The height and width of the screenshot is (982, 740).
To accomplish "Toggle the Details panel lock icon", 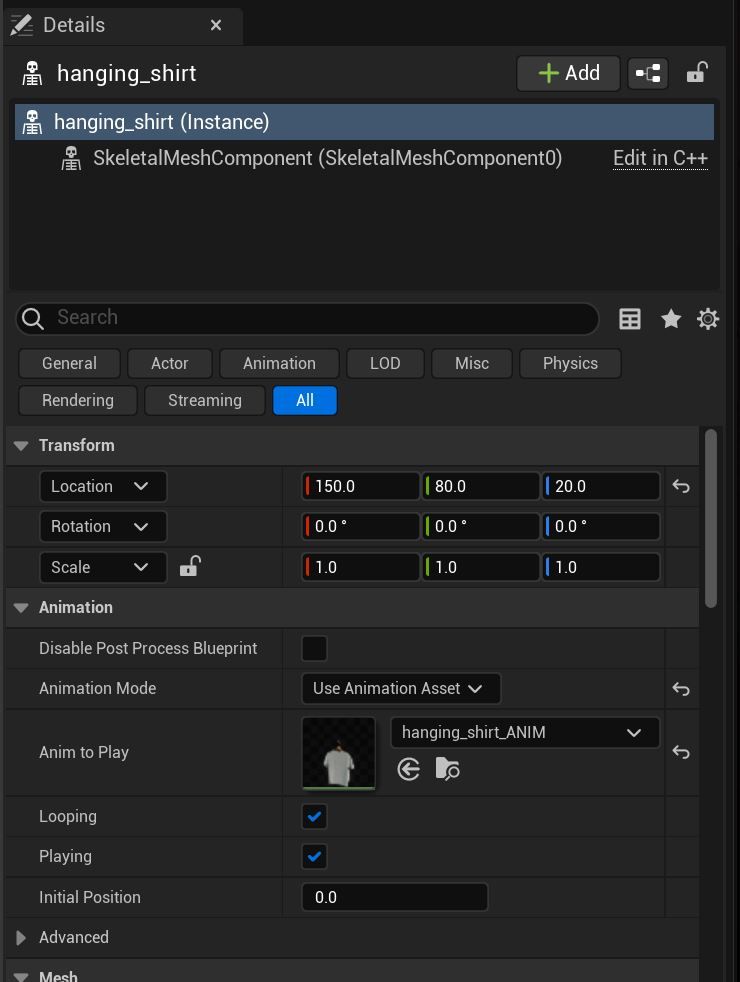I will point(696,73).
